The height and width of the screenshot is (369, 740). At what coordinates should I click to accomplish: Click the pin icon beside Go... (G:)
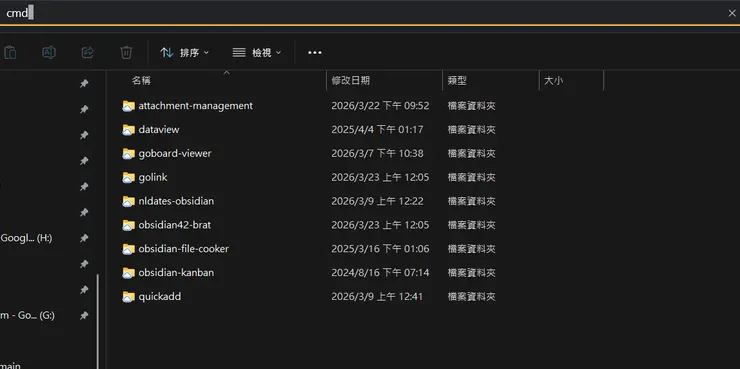click(x=84, y=316)
